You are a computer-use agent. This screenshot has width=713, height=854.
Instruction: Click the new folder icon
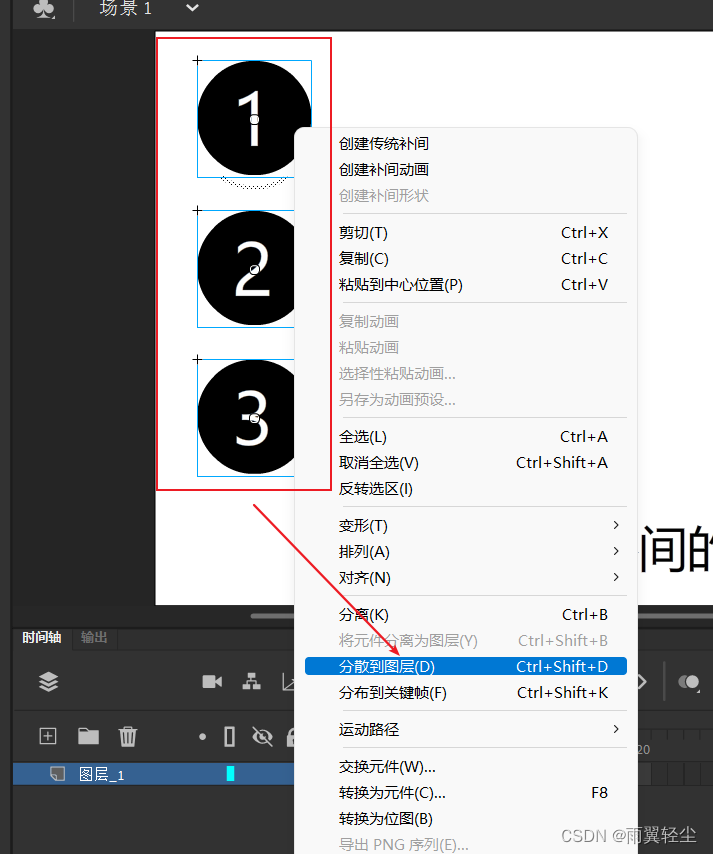tap(88, 736)
